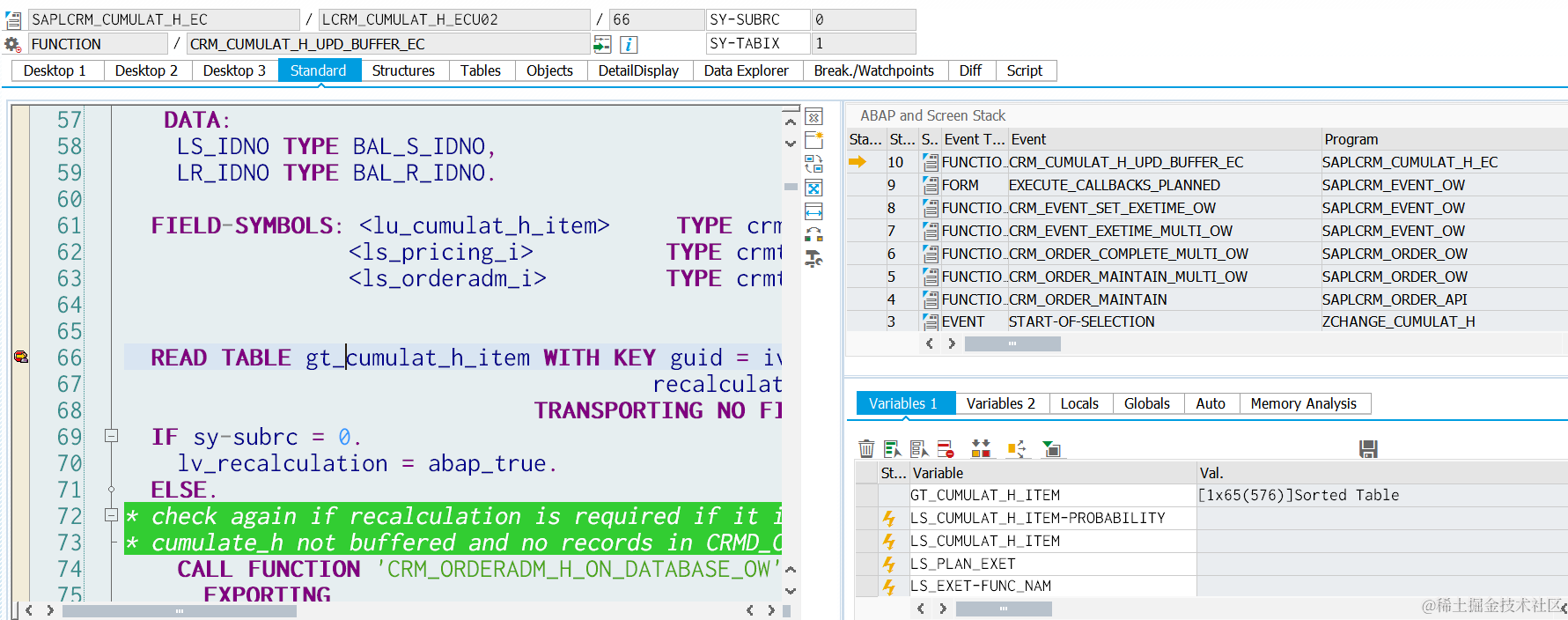Click the up chevron atop code scrollbar
The width and height of the screenshot is (1568, 620).
[x=791, y=122]
